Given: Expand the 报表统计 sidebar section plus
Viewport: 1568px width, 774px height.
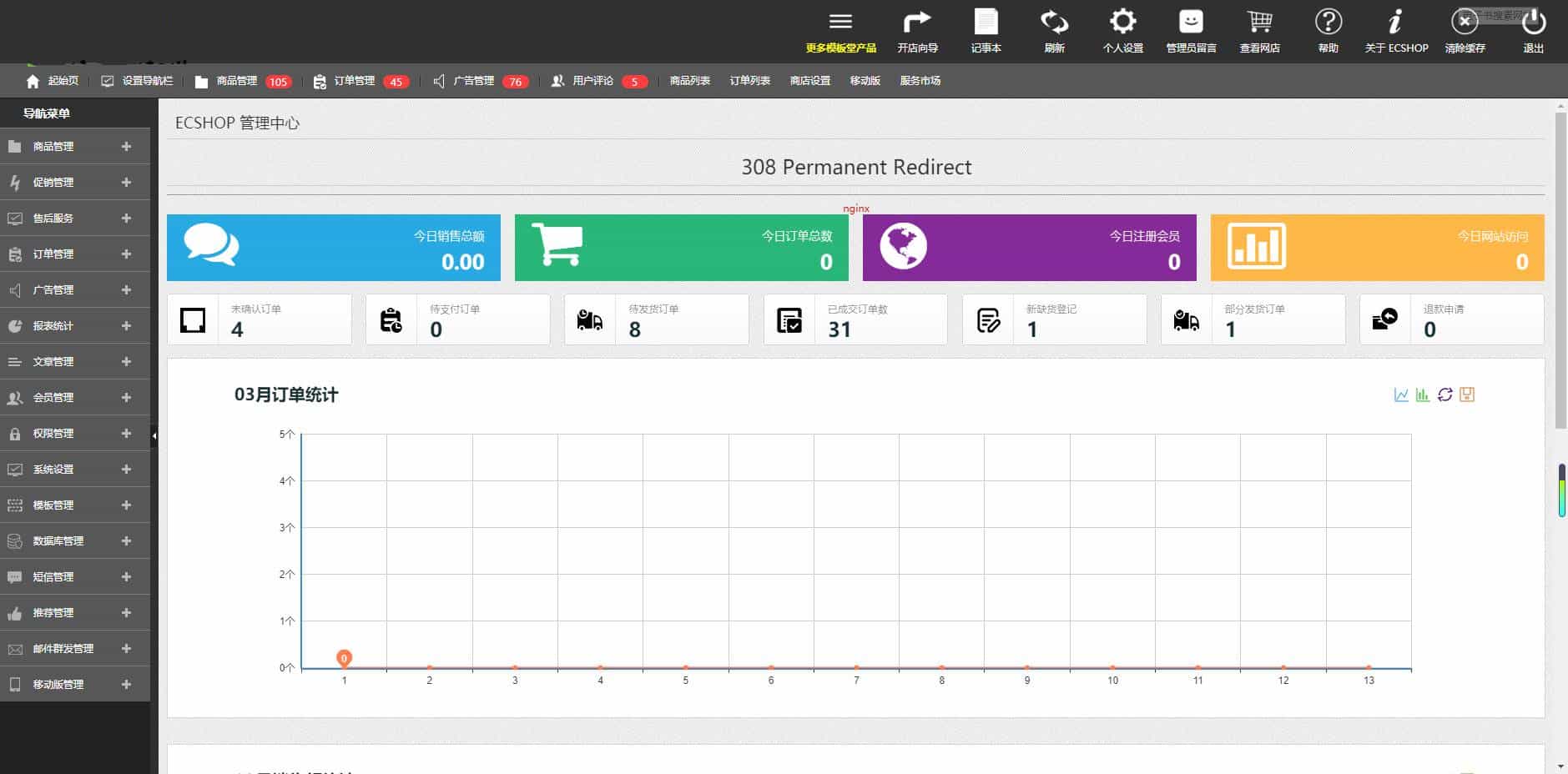Looking at the screenshot, I should pyautogui.click(x=126, y=326).
